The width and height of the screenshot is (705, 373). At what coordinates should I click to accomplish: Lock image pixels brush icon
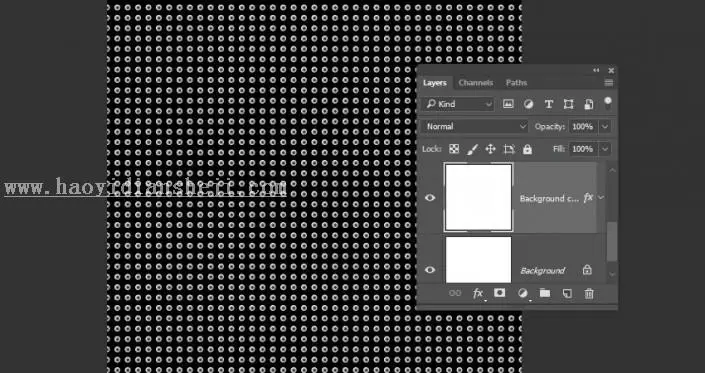(x=472, y=149)
